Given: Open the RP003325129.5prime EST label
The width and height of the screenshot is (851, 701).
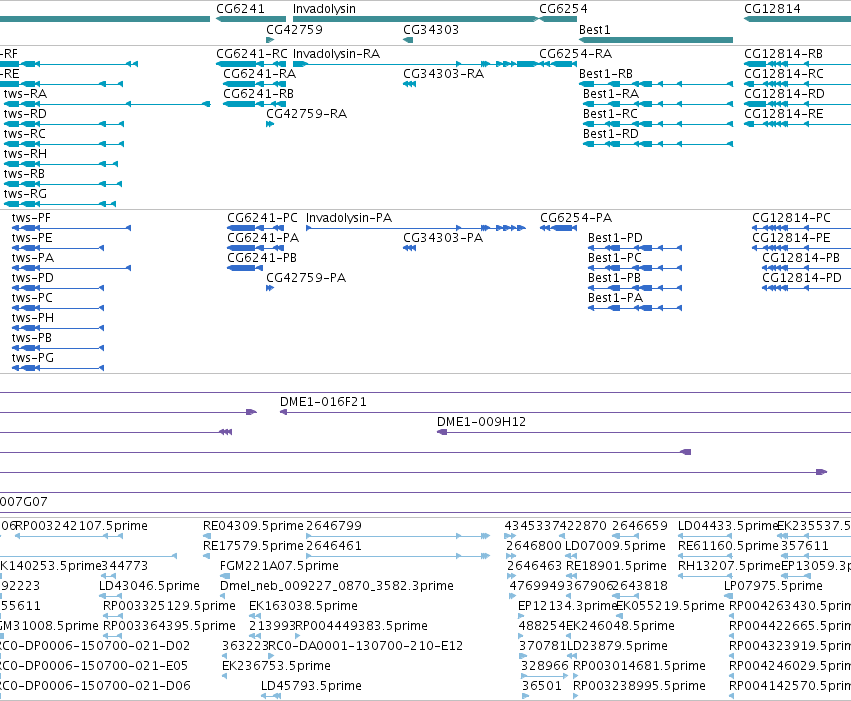Looking at the screenshot, I should (169, 607).
